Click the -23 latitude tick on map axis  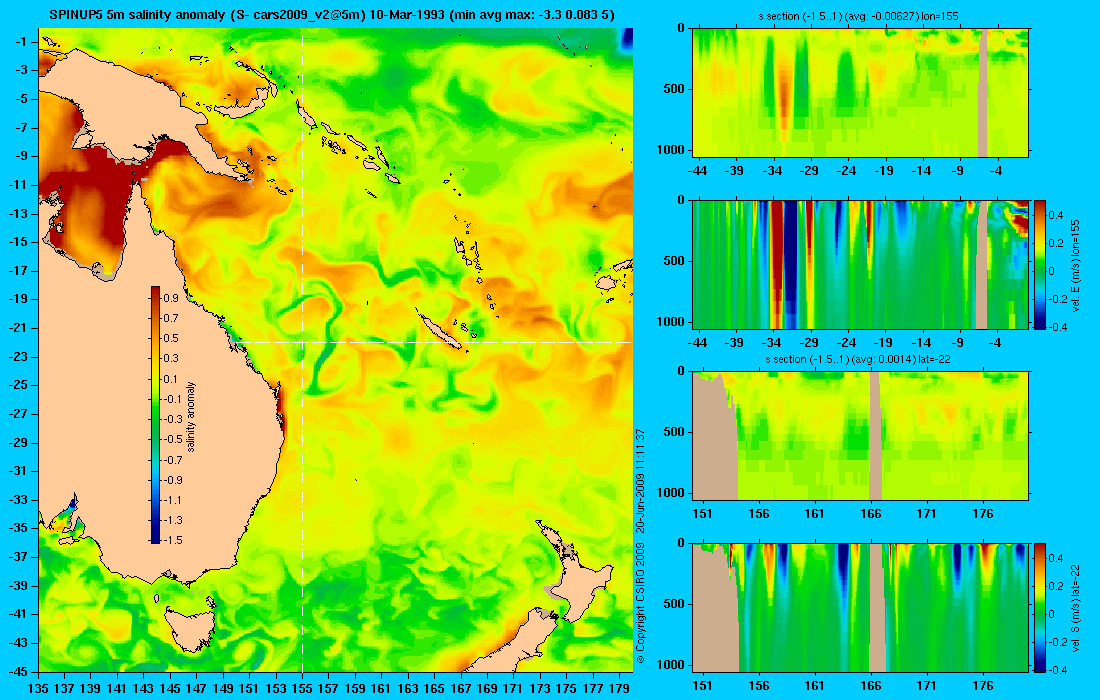tap(17, 356)
